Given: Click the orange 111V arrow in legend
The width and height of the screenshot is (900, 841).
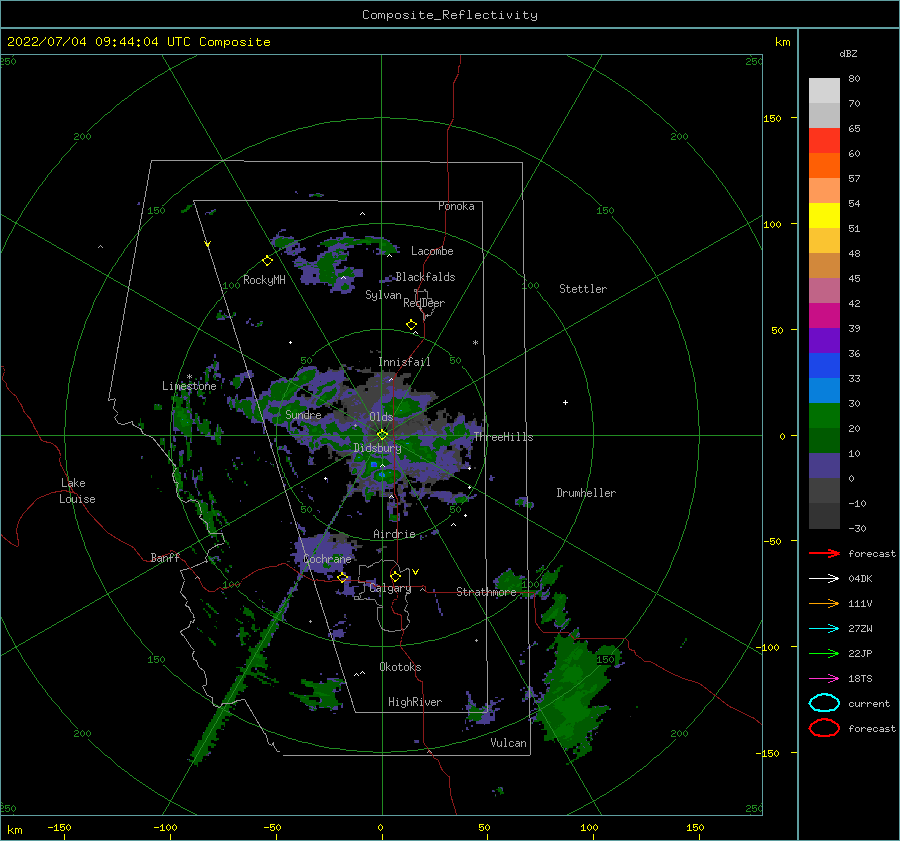Looking at the screenshot, I should pyautogui.click(x=824, y=603).
